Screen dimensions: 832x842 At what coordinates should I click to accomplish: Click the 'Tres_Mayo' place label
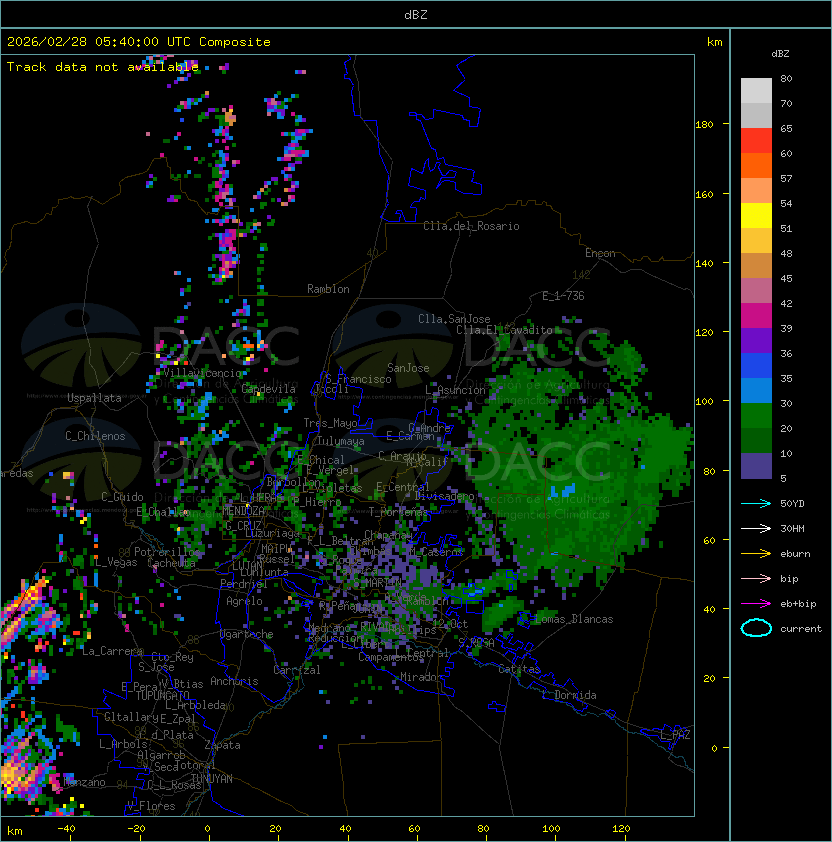pyautogui.click(x=330, y=423)
